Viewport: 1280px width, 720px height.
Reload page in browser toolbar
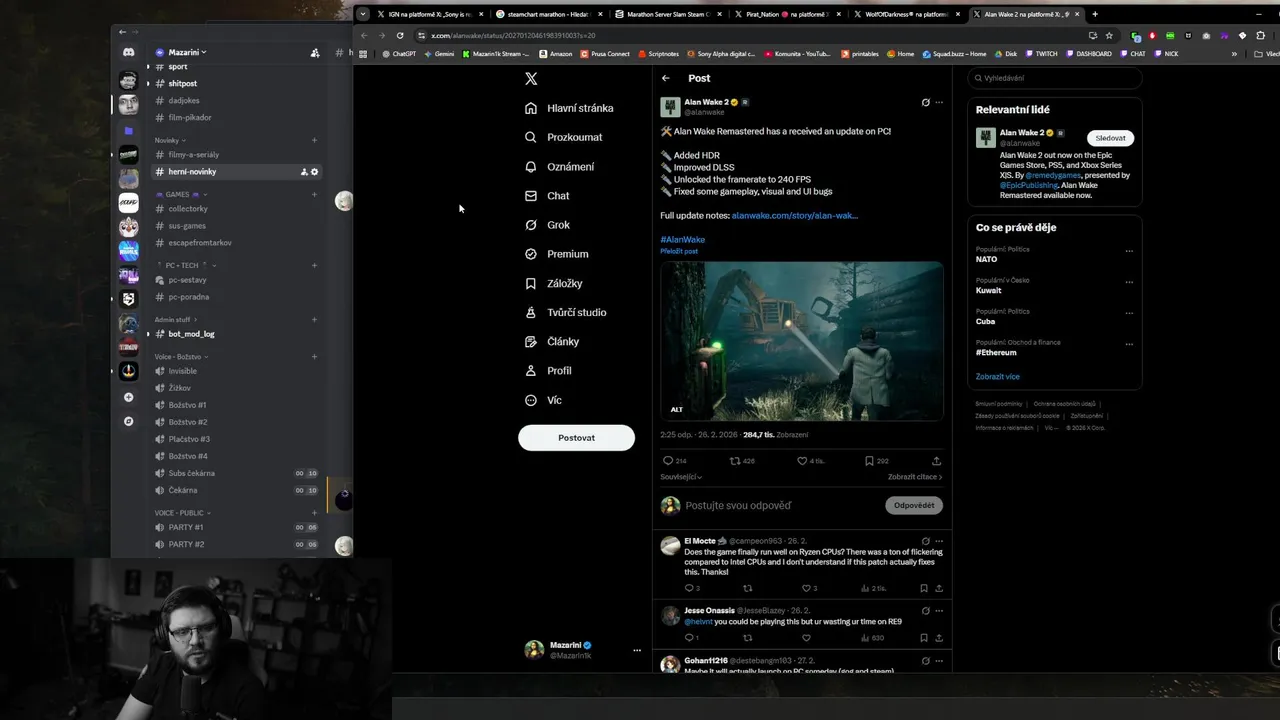tap(400, 35)
